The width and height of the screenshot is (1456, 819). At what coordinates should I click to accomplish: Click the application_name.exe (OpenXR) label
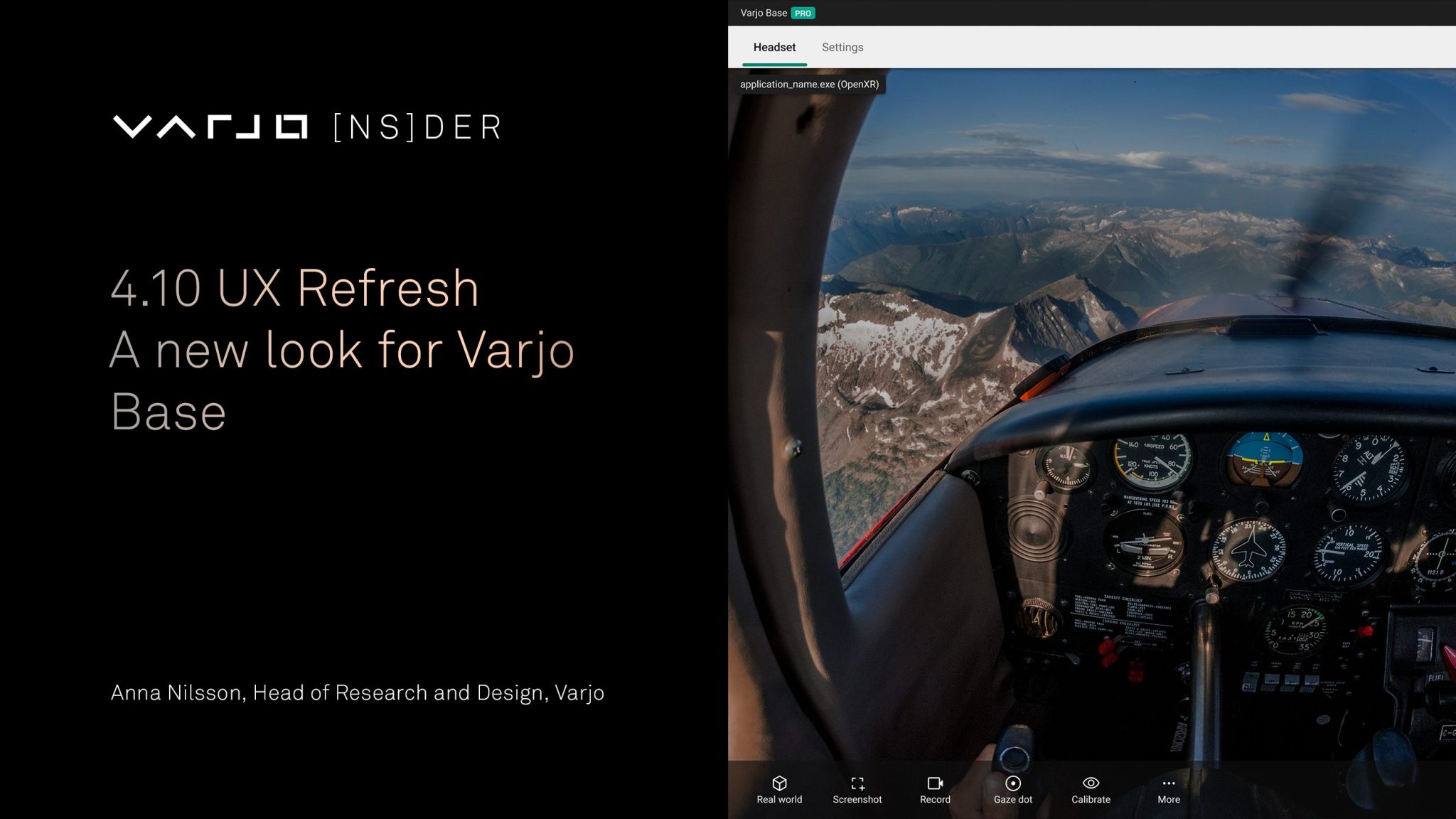pyautogui.click(x=810, y=84)
